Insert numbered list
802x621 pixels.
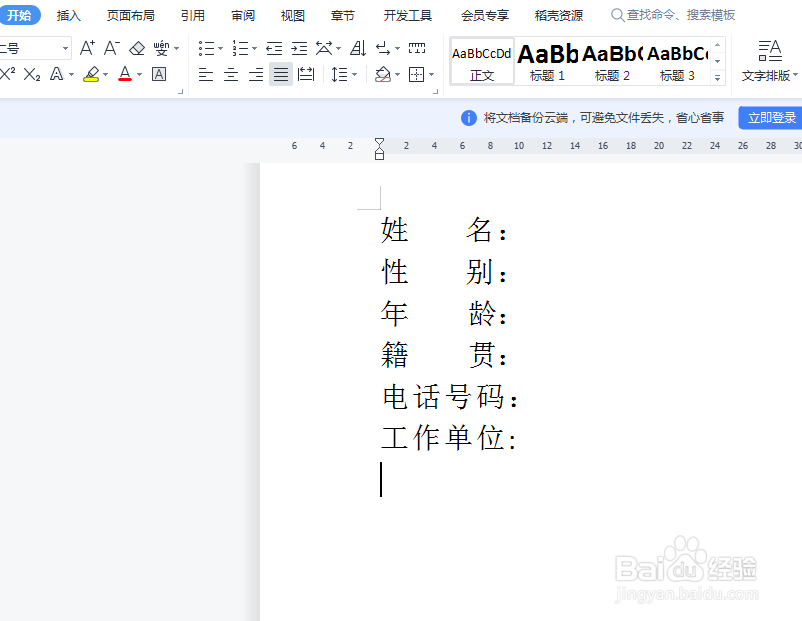point(240,49)
